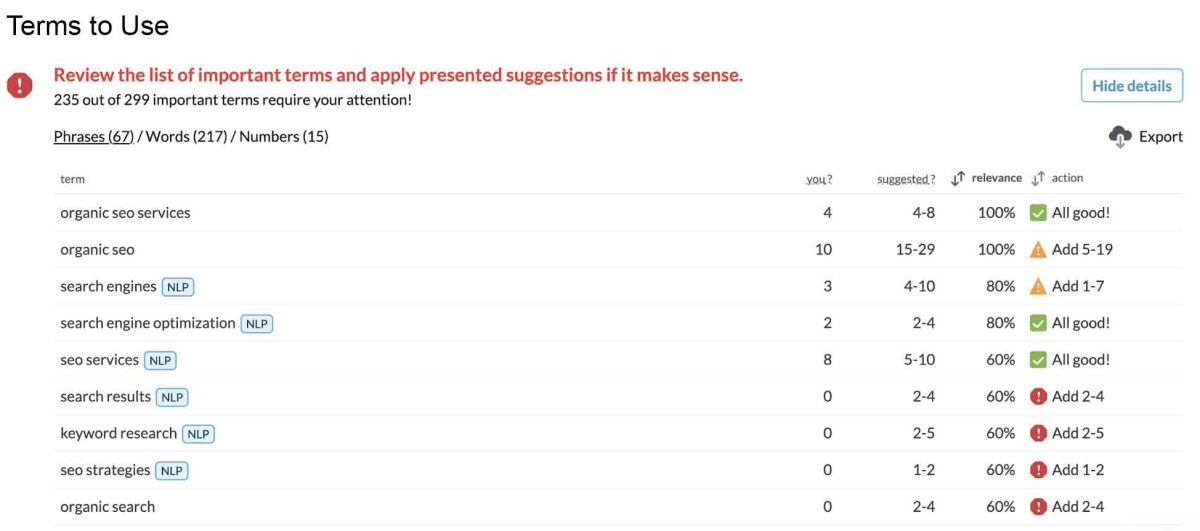
Task: Click the Export cloud download icon
Action: [x=1120, y=137]
